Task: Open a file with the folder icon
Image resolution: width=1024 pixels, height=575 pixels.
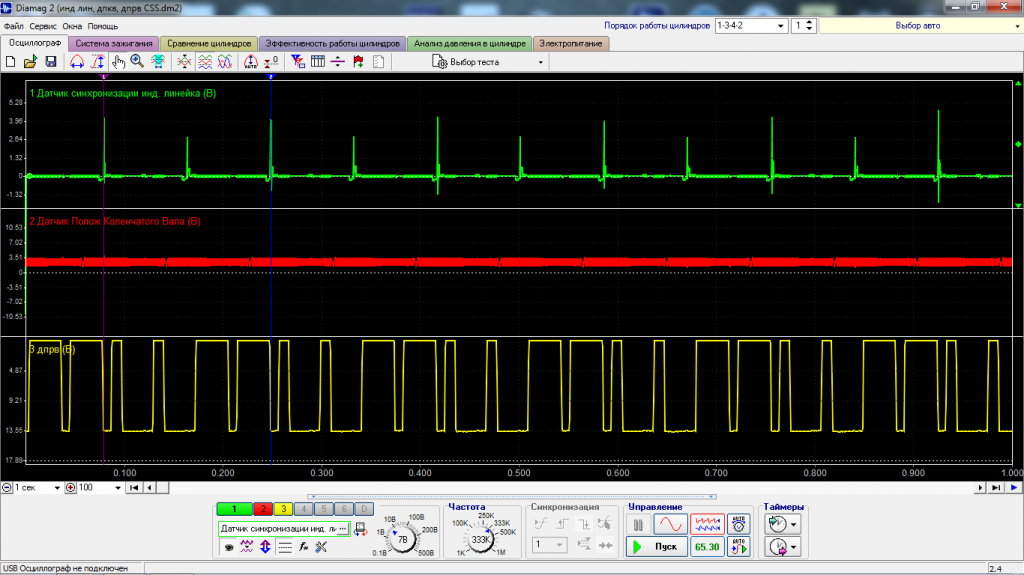Action: [x=30, y=62]
